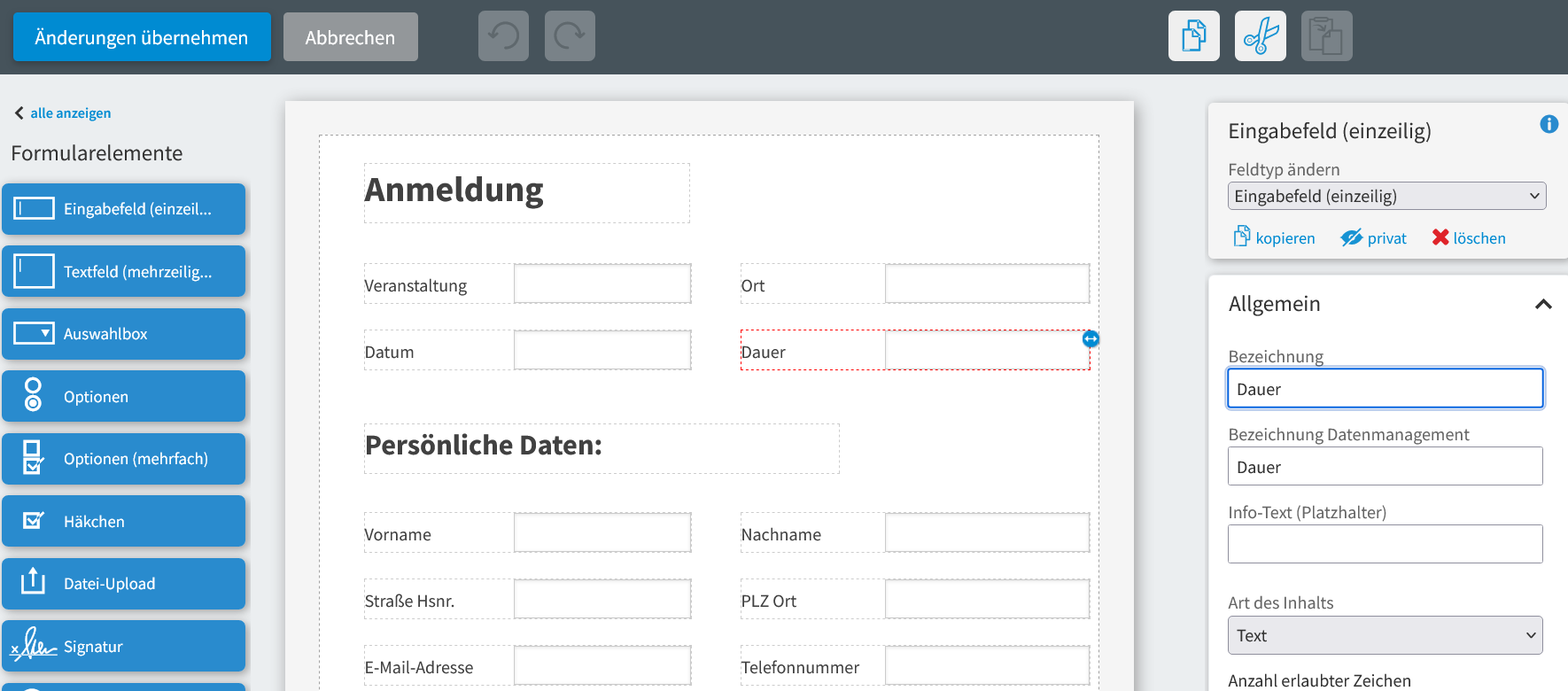The width and height of the screenshot is (1568, 691).
Task: Add an Optionen (mehrfach) element
Action: click(123, 459)
